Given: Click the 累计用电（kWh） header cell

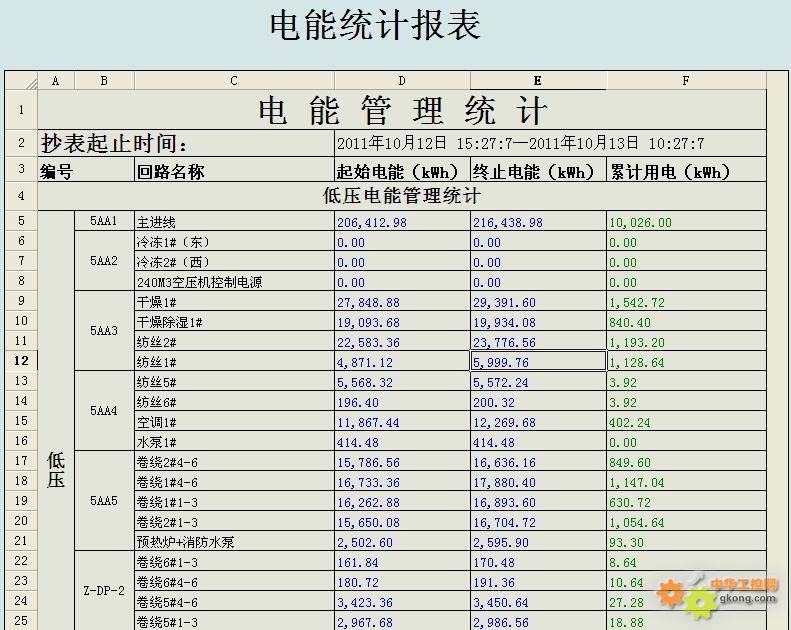Looking at the screenshot, I should coord(686,172).
